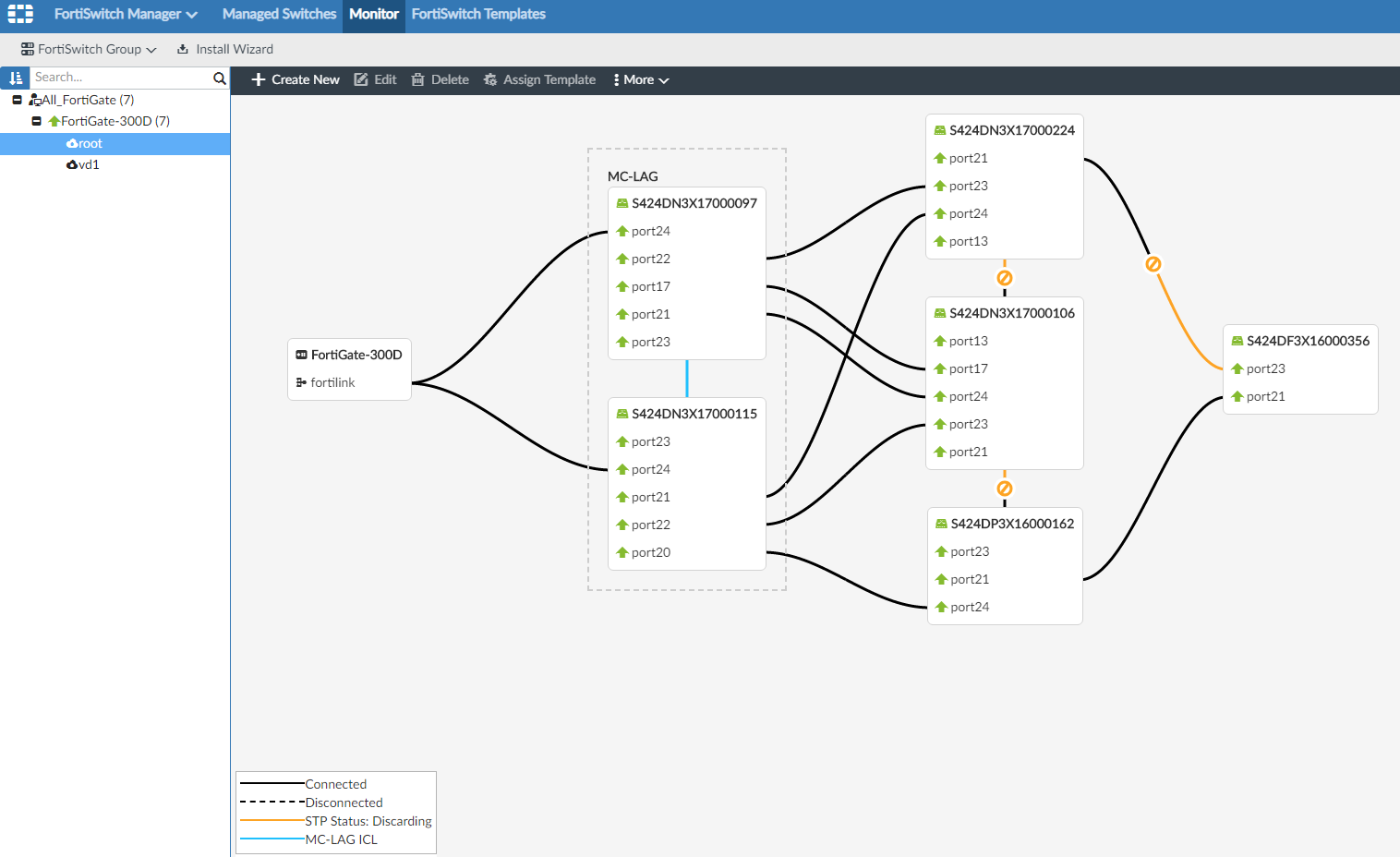Image resolution: width=1400 pixels, height=857 pixels.
Task: Click port22 up-arrow on S424DN3X17000097
Action: pyautogui.click(x=622, y=259)
